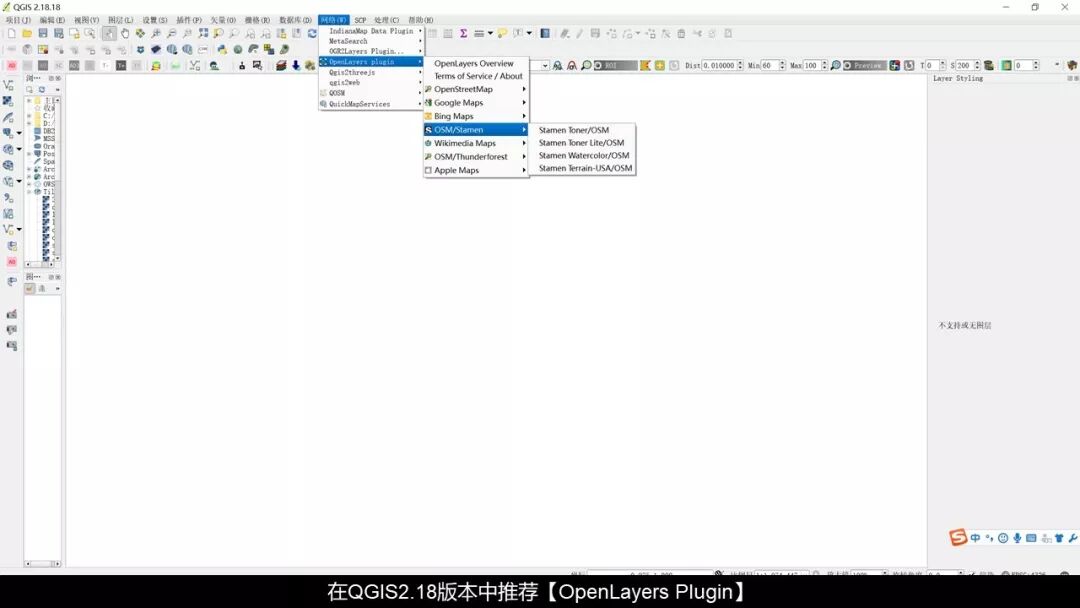Expand the first browser tree item
The height and width of the screenshot is (608, 1080).
tap(29, 101)
